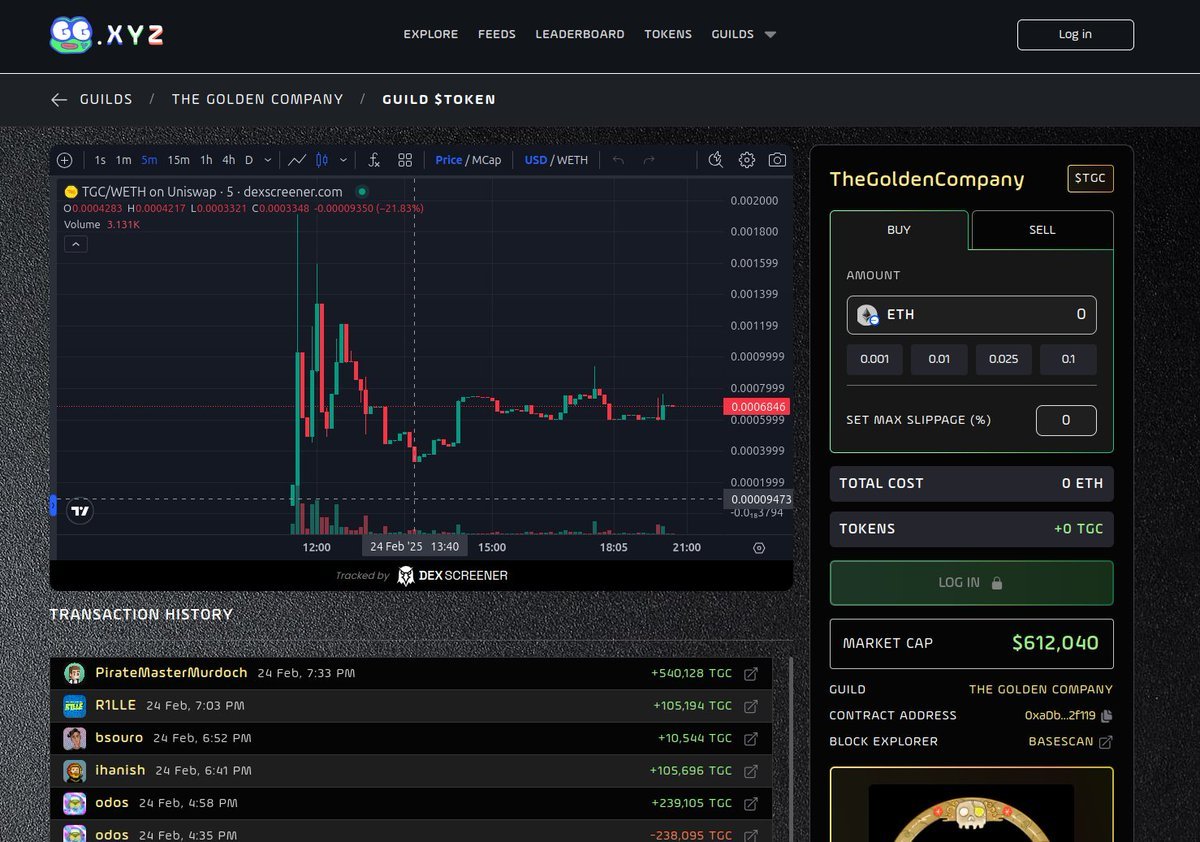This screenshot has width=1200, height=842.
Task: Open the Tokens nav item
Action: click(x=668, y=34)
